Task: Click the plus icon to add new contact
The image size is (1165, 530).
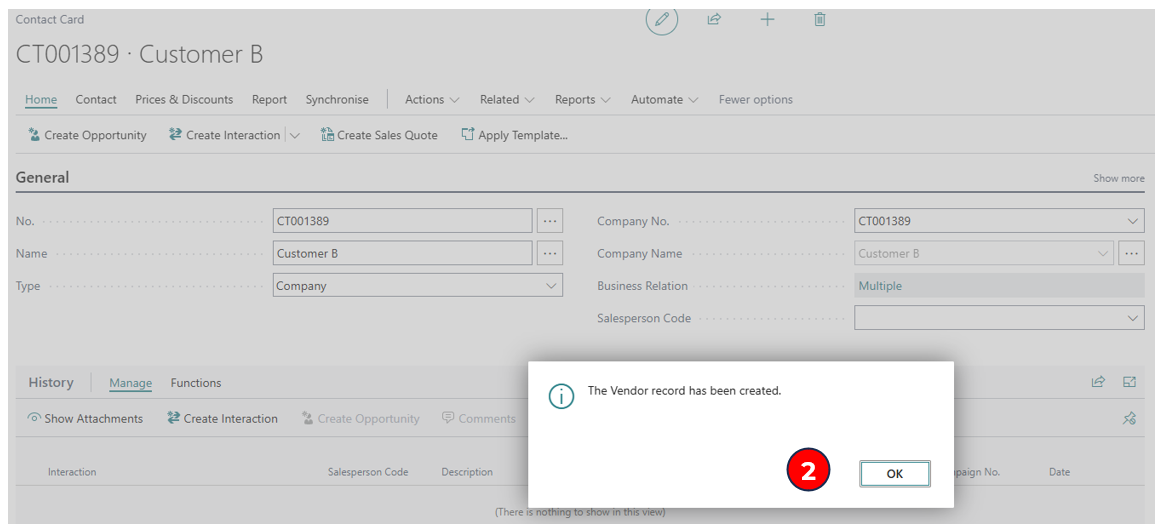Action: (767, 20)
